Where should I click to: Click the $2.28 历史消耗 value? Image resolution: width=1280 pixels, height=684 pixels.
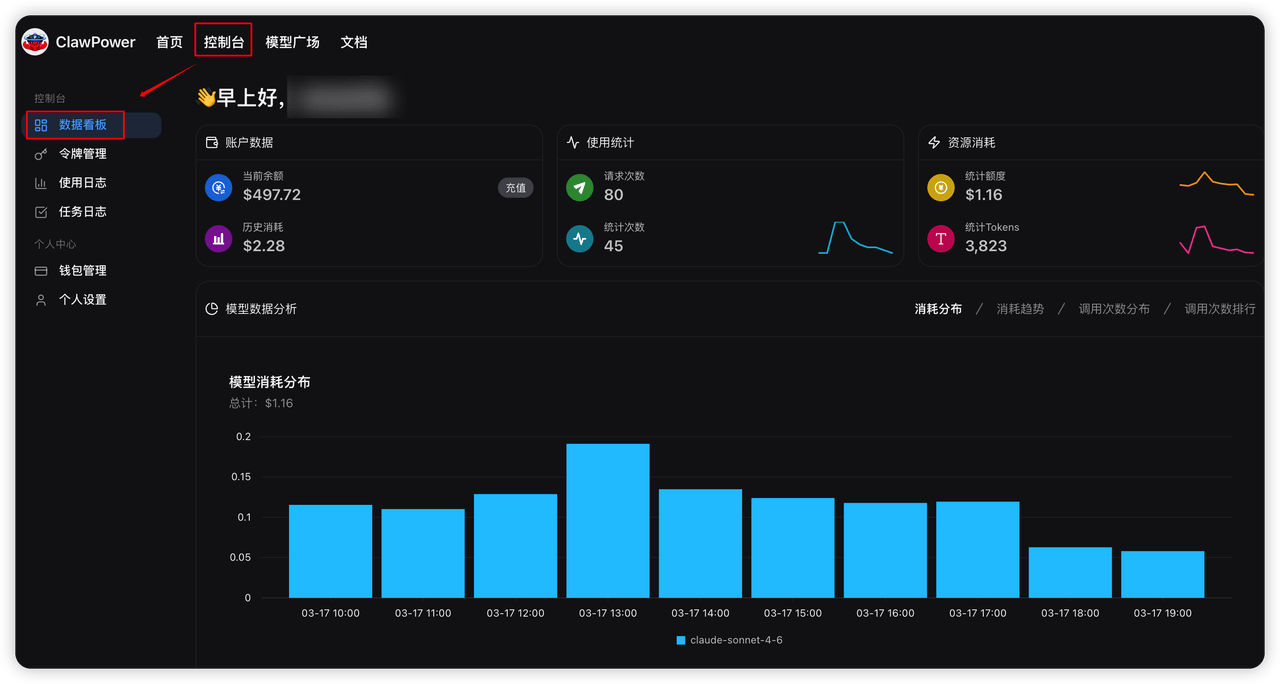264,246
